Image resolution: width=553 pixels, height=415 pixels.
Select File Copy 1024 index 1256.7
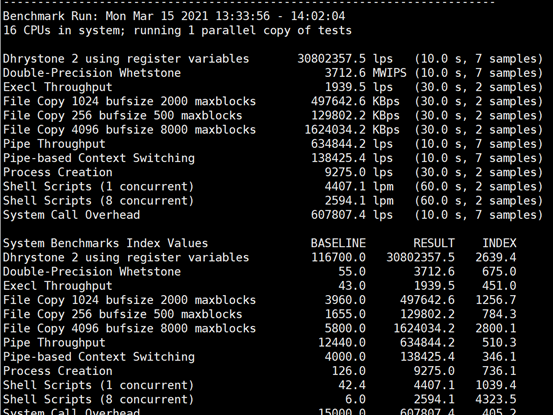496,300
